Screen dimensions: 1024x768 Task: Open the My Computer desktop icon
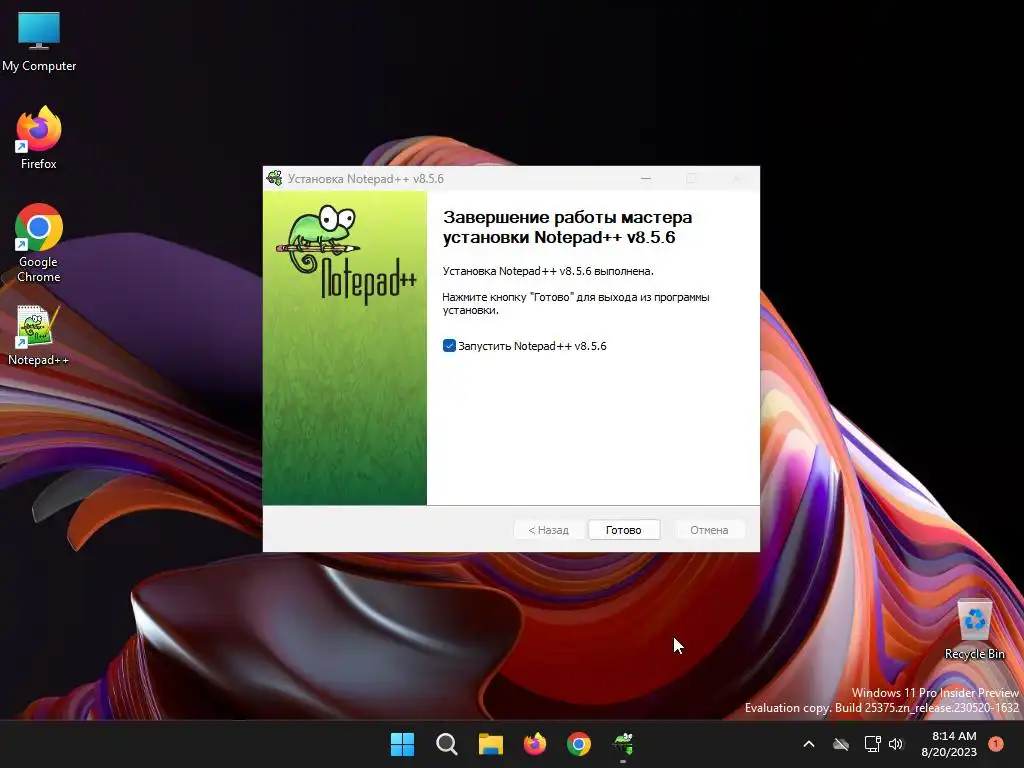tap(39, 41)
